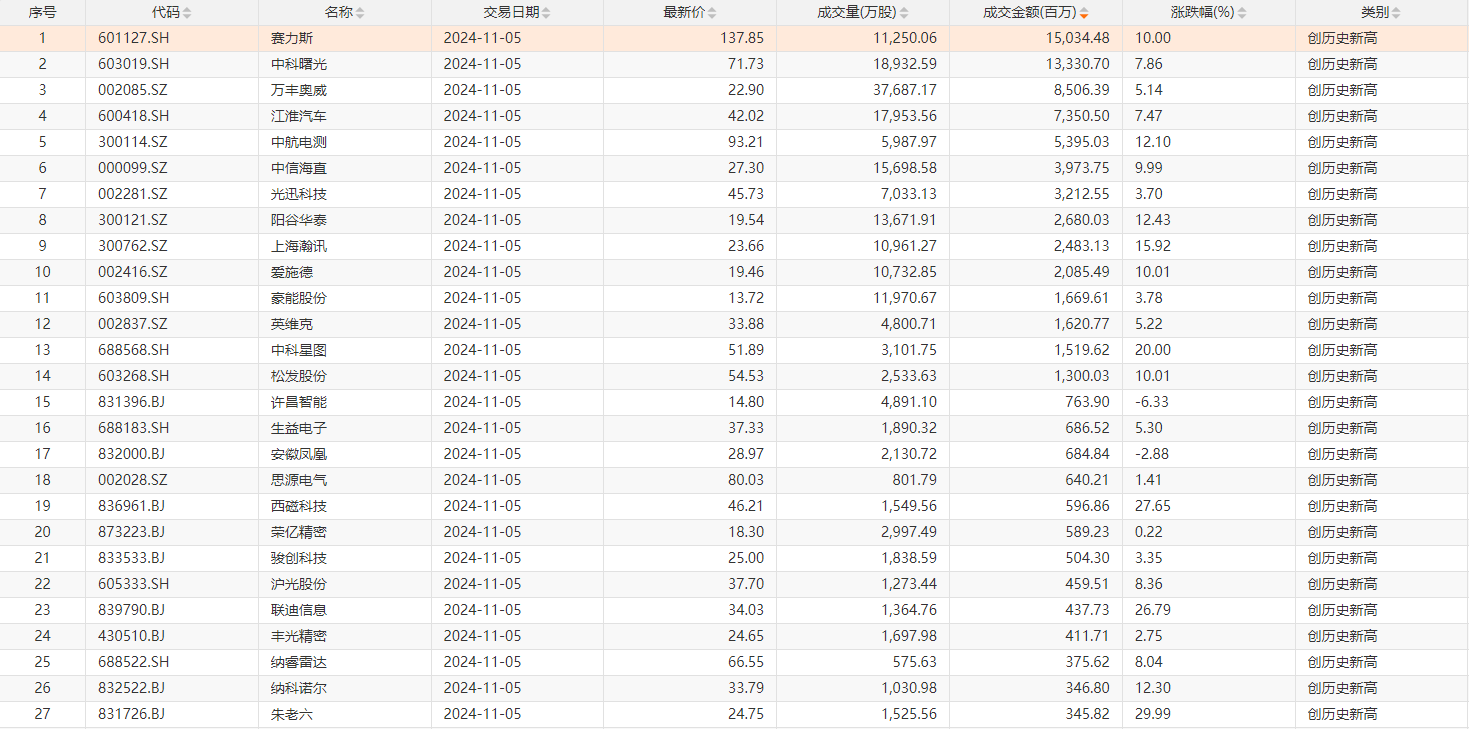Choose the stock 联迪信息

(299, 610)
